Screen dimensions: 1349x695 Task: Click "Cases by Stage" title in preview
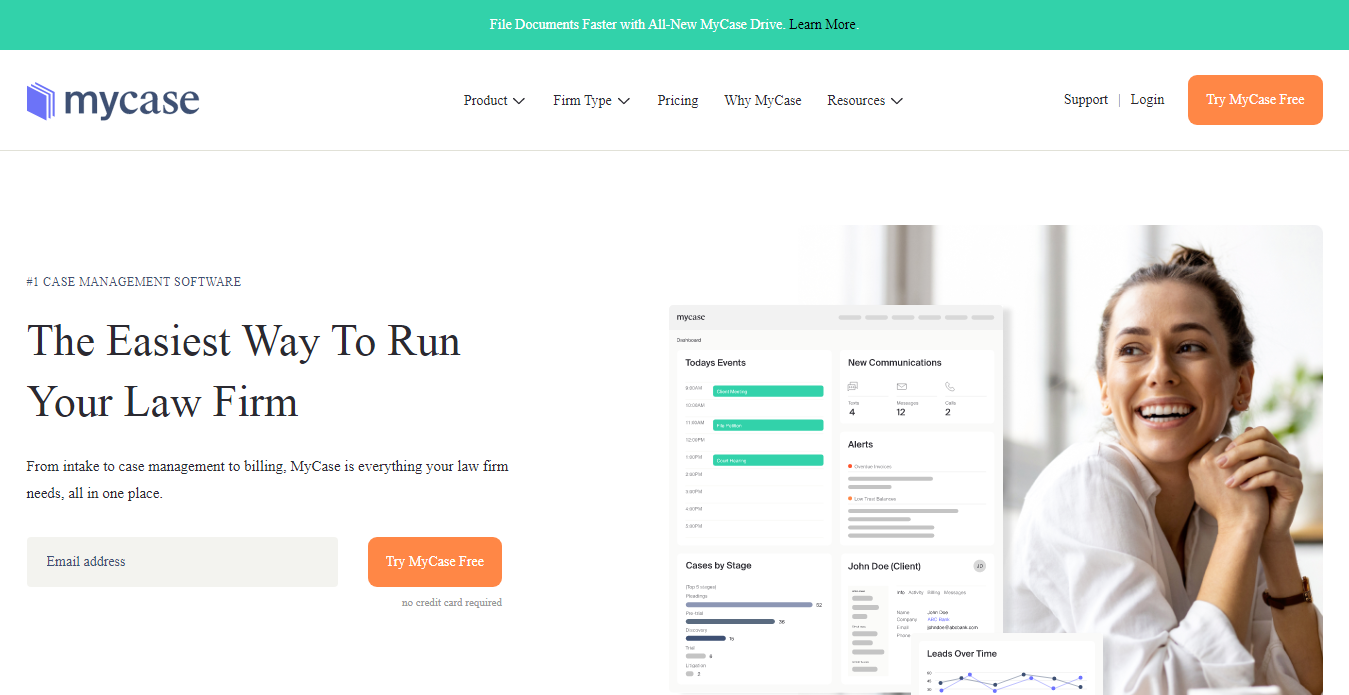tap(718, 566)
